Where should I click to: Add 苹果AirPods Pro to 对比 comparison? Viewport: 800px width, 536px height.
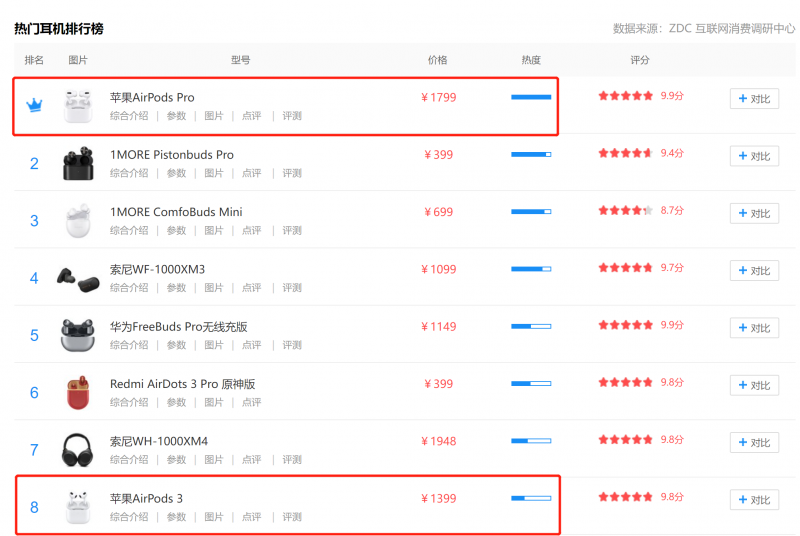[x=754, y=99]
